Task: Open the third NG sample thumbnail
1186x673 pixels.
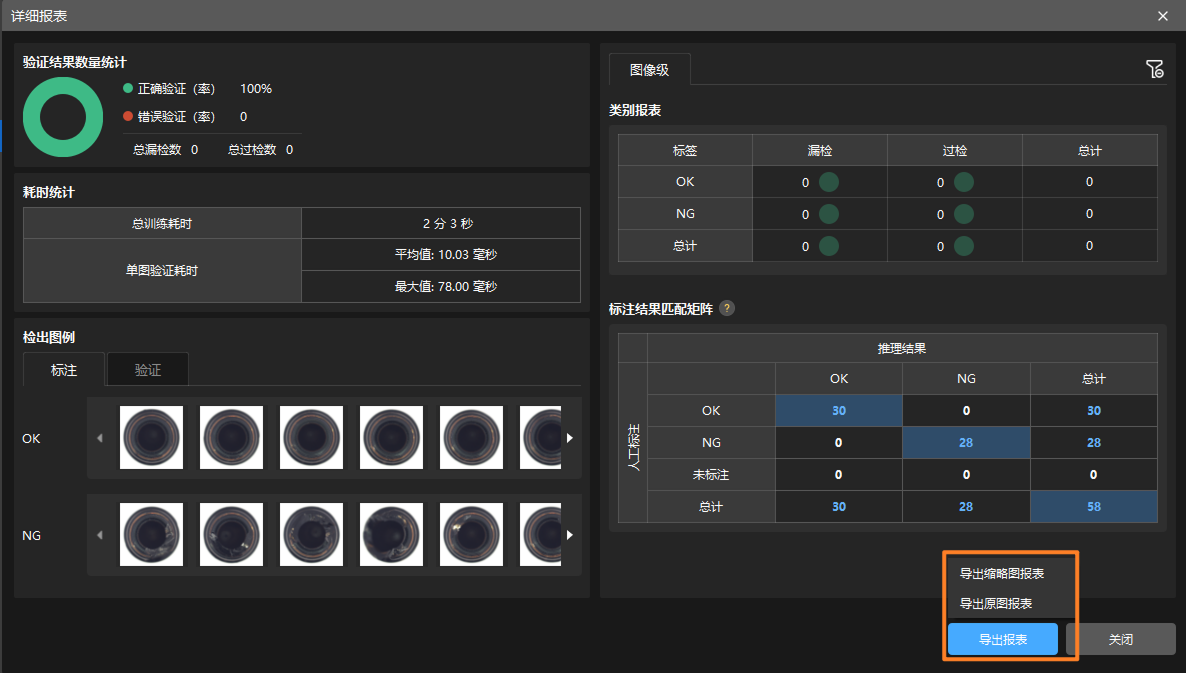Action: click(312, 535)
